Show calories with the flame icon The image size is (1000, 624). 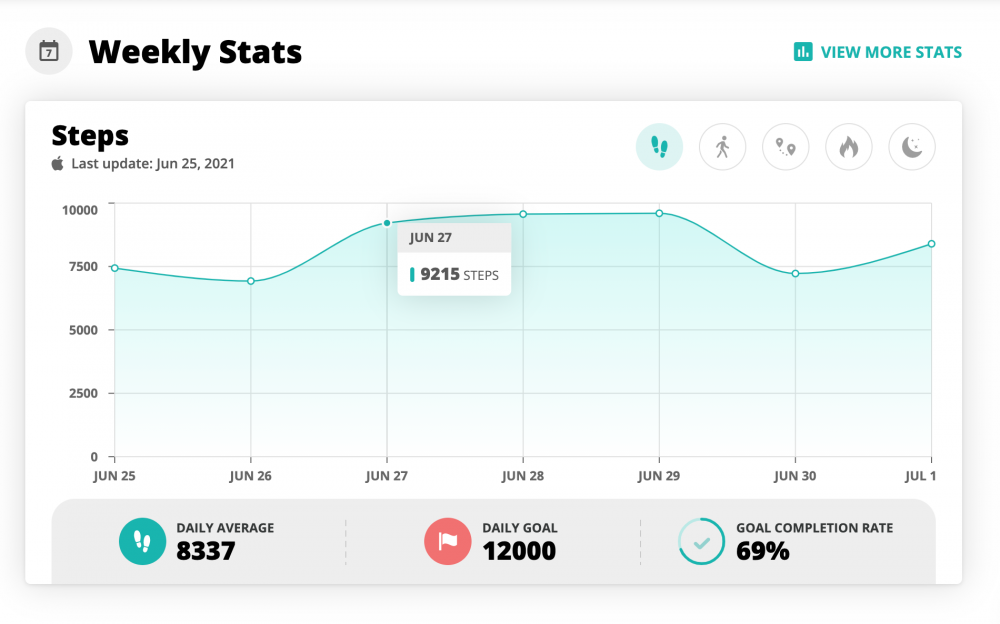pyautogui.click(x=848, y=148)
